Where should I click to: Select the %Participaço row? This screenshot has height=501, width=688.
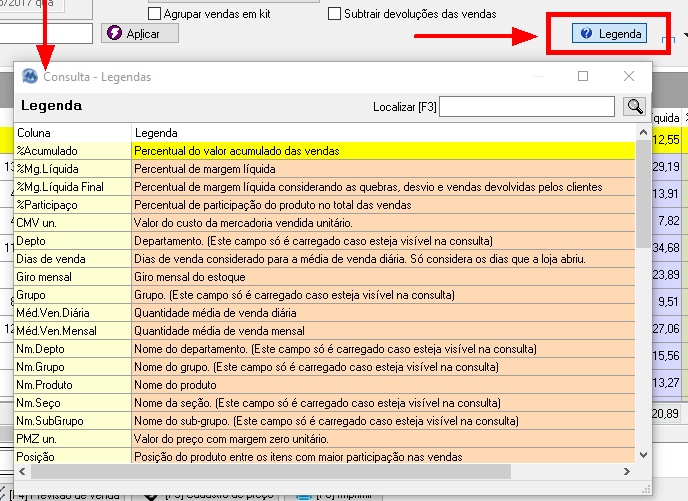pos(325,205)
